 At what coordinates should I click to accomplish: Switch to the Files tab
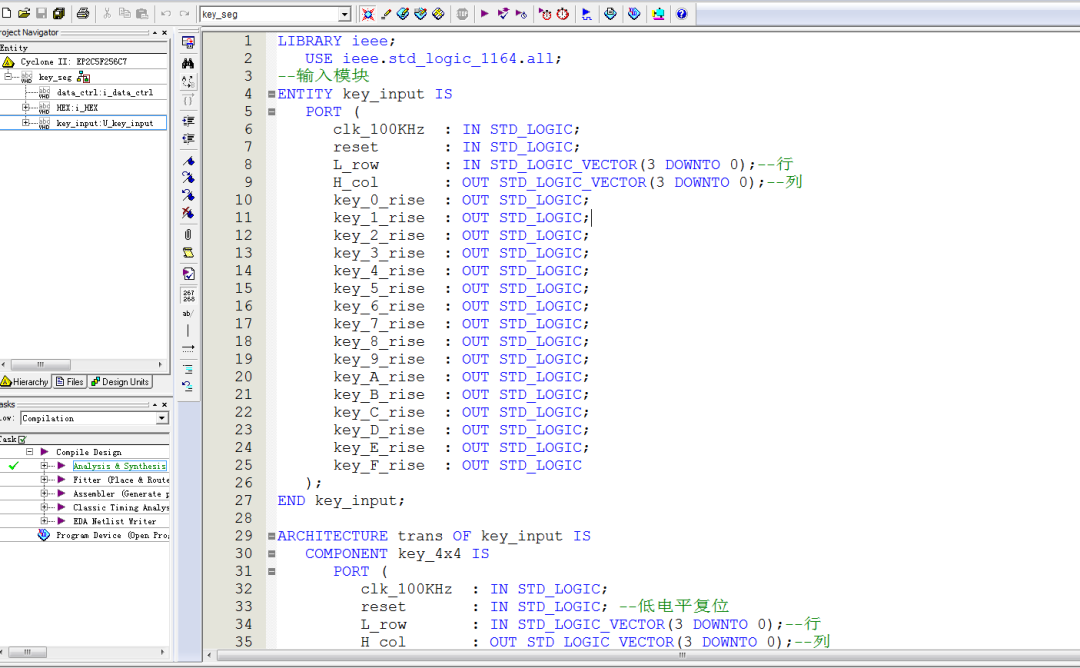pos(70,382)
